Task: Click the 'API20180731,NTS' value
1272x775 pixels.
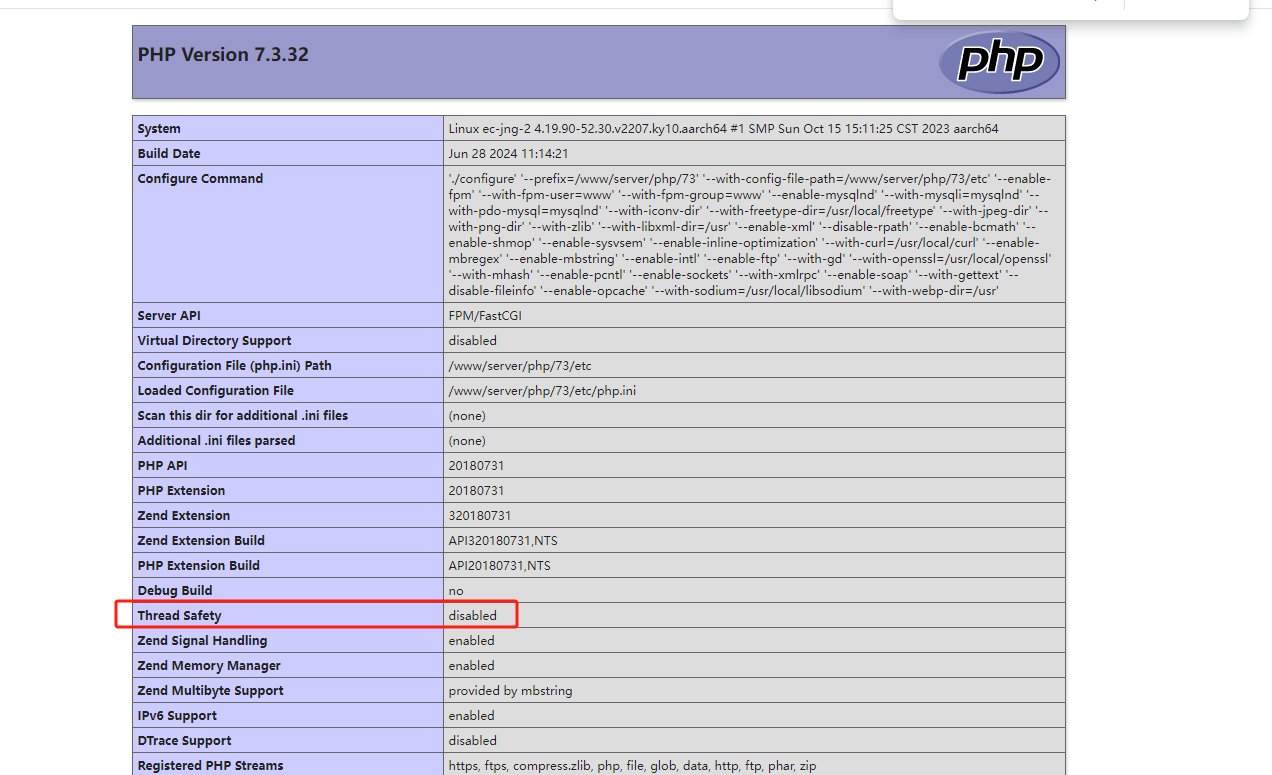Action: coord(500,566)
